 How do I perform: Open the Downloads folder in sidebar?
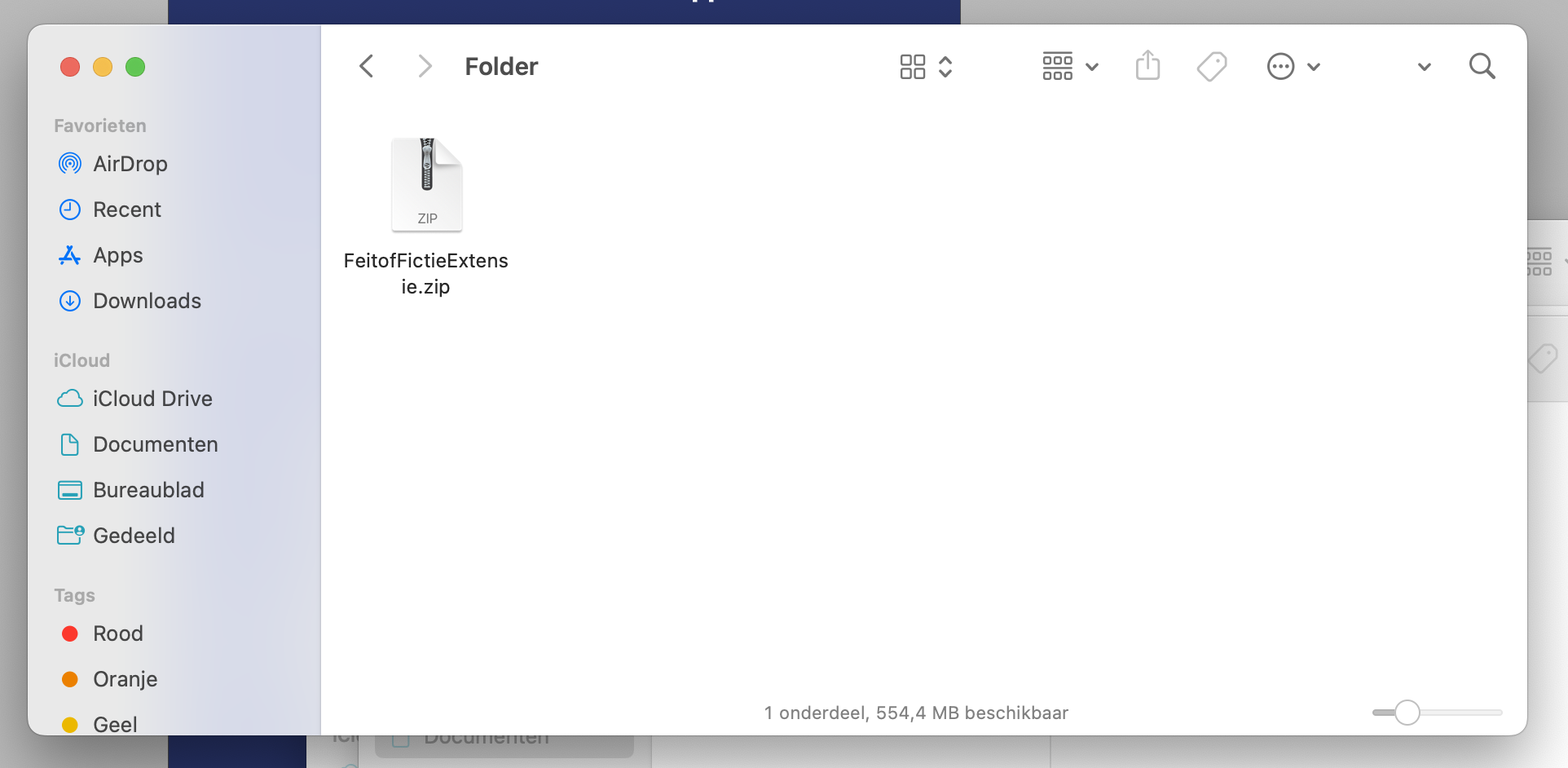[147, 301]
